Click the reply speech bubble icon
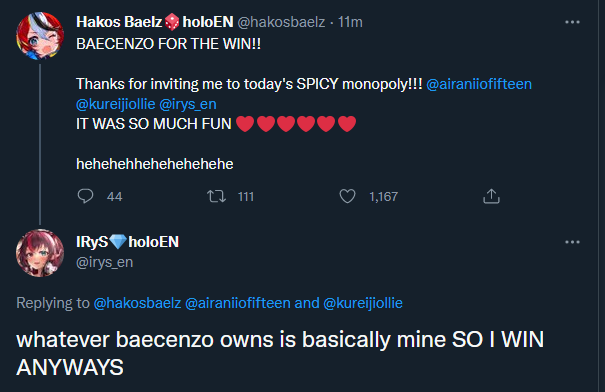Screen dimensions: 605x392 [x=85, y=196]
